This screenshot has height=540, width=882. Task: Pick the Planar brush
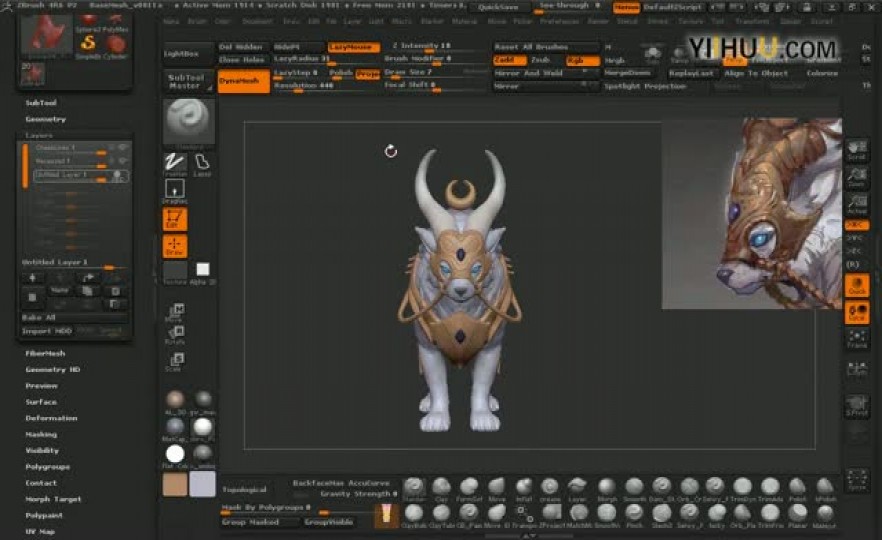point(798,515)
